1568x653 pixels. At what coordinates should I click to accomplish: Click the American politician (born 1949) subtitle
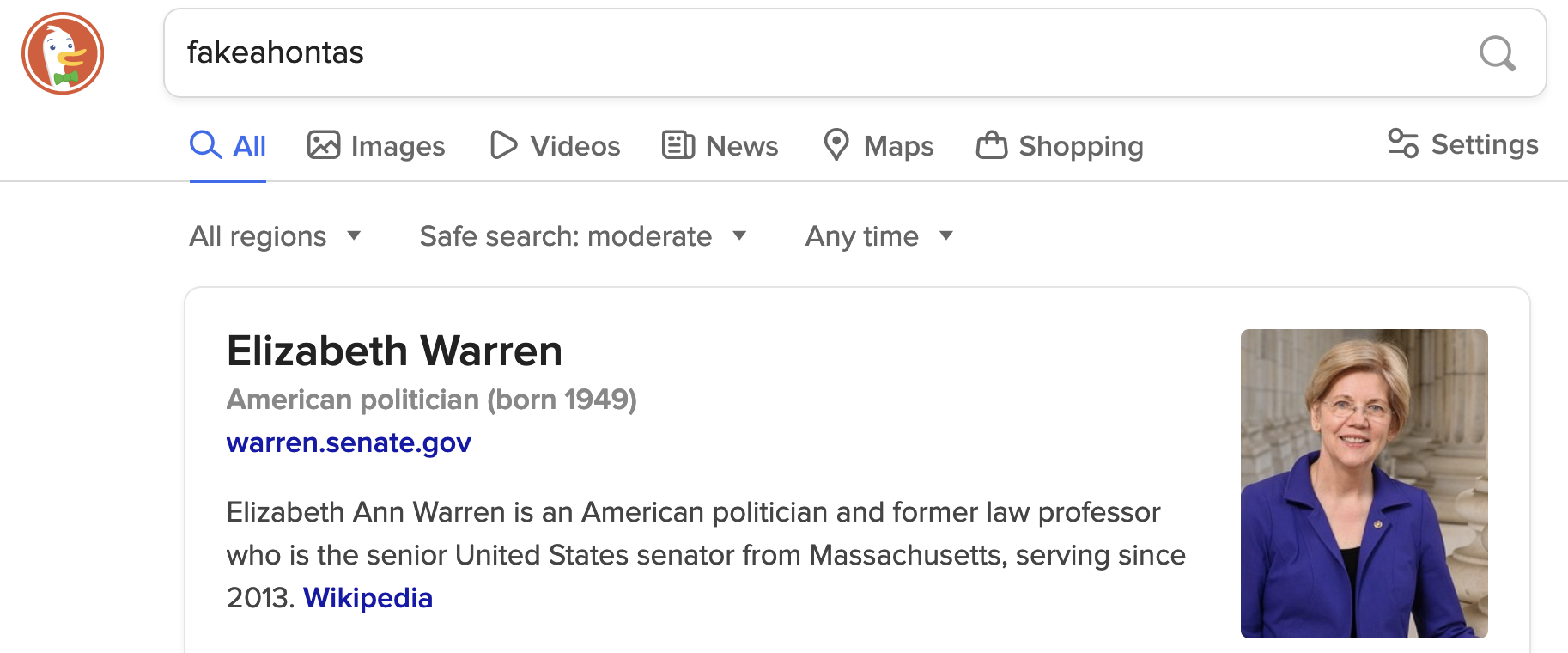pos(431,400)
